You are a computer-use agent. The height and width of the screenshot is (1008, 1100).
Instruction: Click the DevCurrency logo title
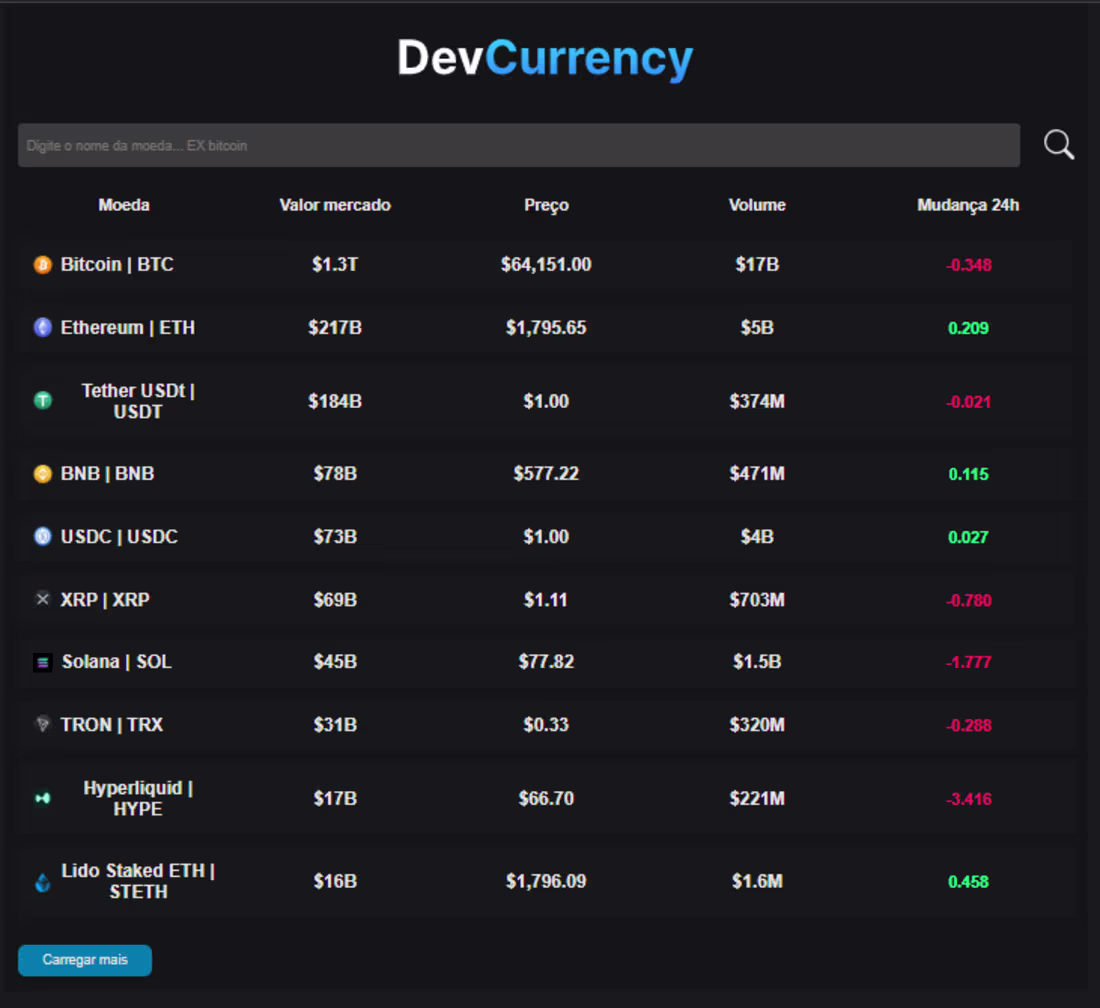[x=545, y=58]
